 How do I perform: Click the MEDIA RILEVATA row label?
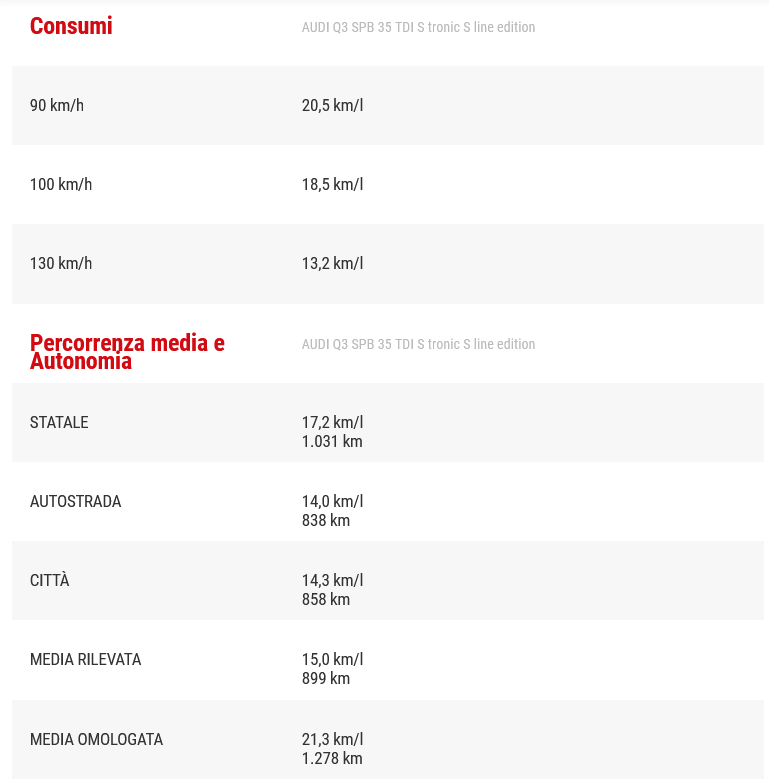coord(85,659)
